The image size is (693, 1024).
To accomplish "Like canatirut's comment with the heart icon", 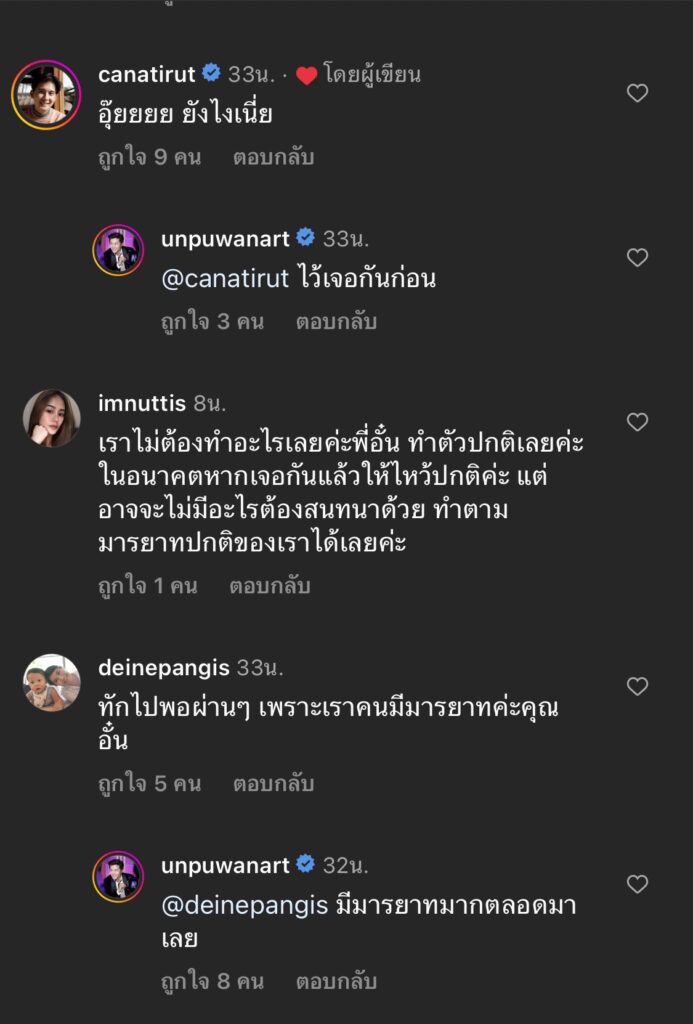I will click(x=637, y=94).
